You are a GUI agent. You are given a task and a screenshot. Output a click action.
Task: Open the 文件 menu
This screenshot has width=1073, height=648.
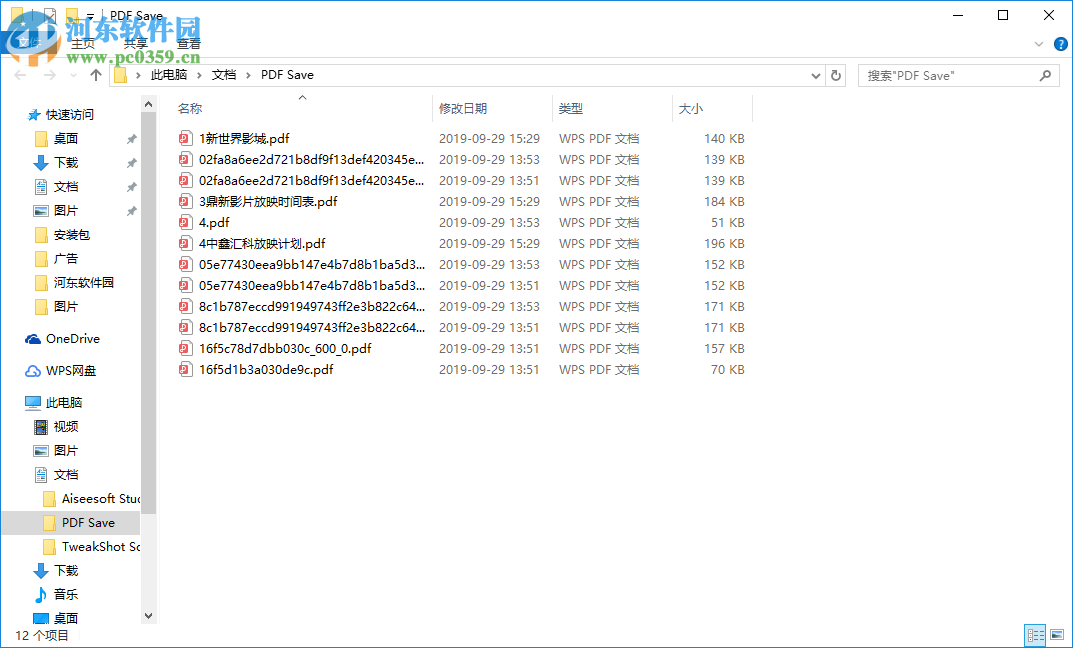tap(28, 44)
